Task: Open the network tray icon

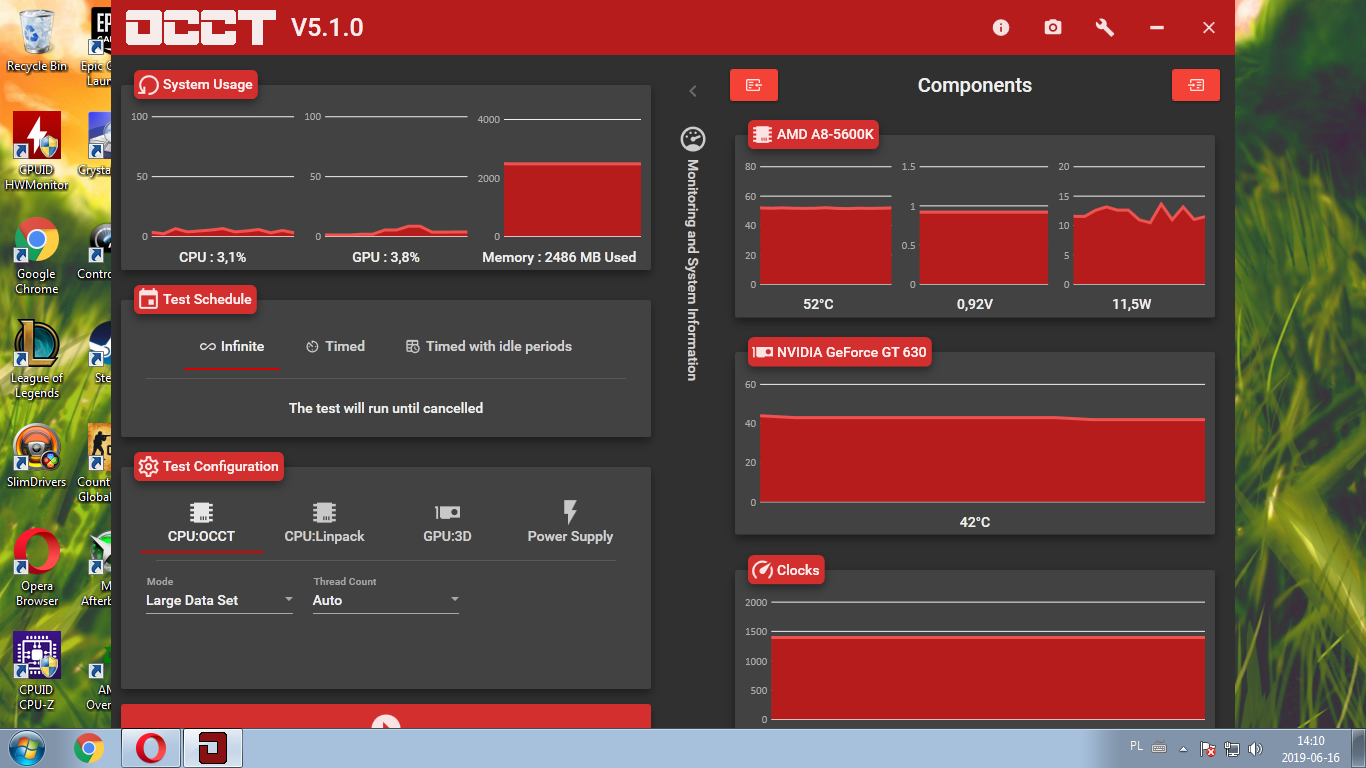Action: (1232, 748)
